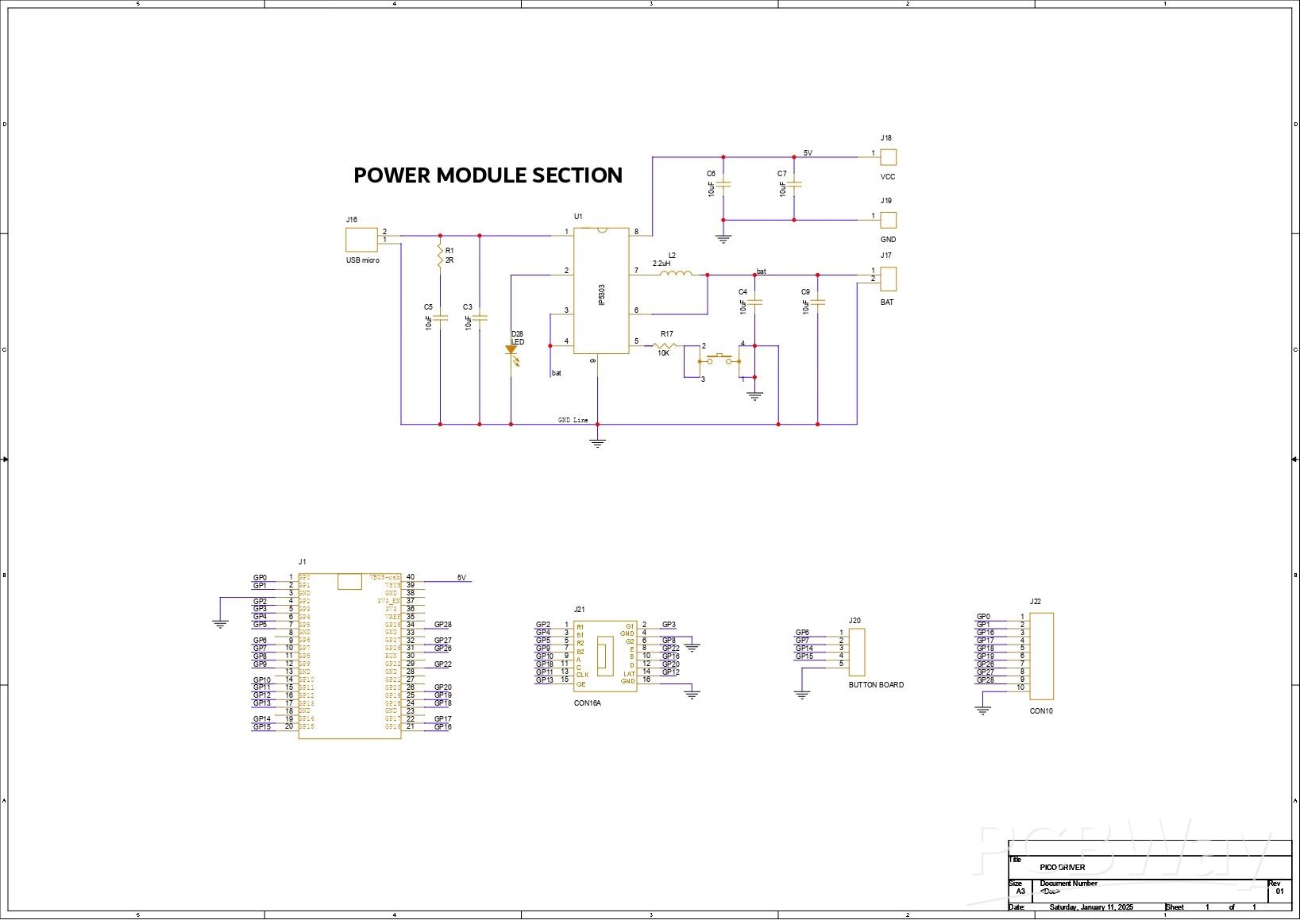Image resolution: width=1300 pixels, height=924 pixels.
Task: Select the J19 GND connector
Action: point(888,220)
